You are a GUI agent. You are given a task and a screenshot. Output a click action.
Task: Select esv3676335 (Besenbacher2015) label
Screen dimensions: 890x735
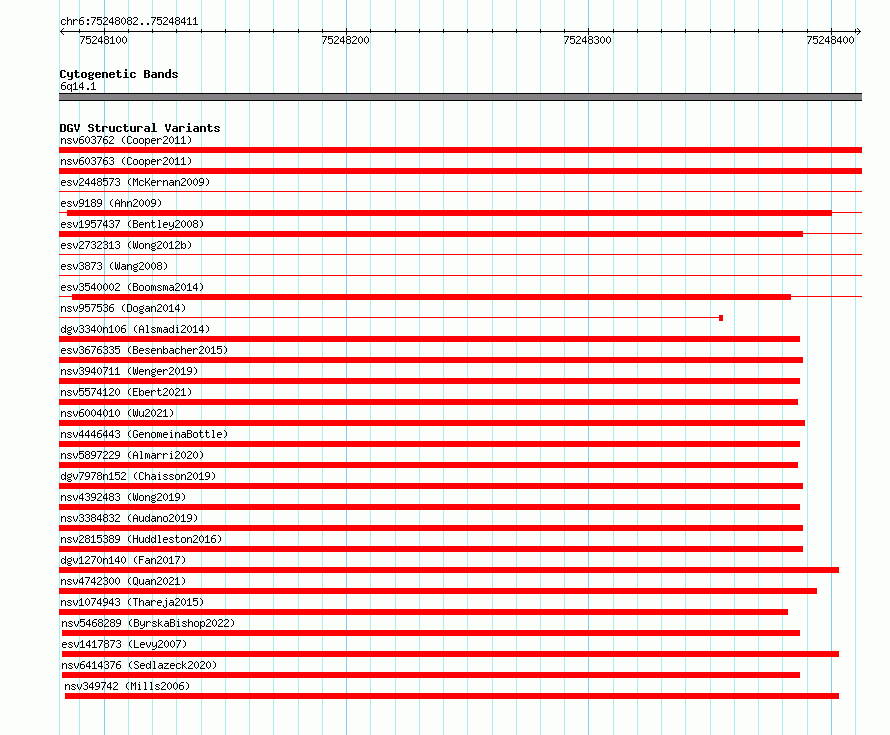[144, 350]
